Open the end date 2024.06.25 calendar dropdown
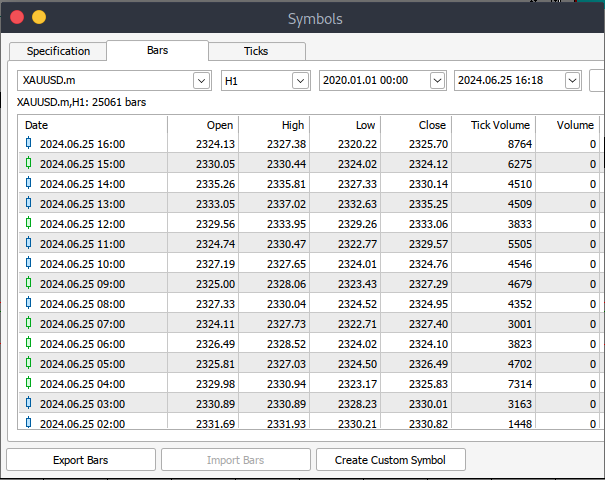 tap(573, 81)
